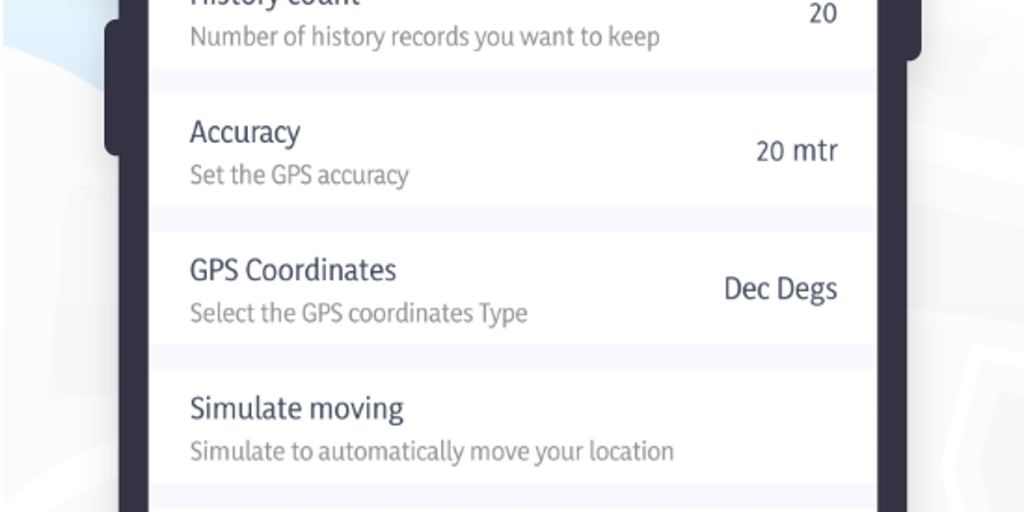Tap the divider between Accuracy and GPS Coordinates
This screenshot has width=1024, height=512.
pyautogui.click(x=512, y=219)
